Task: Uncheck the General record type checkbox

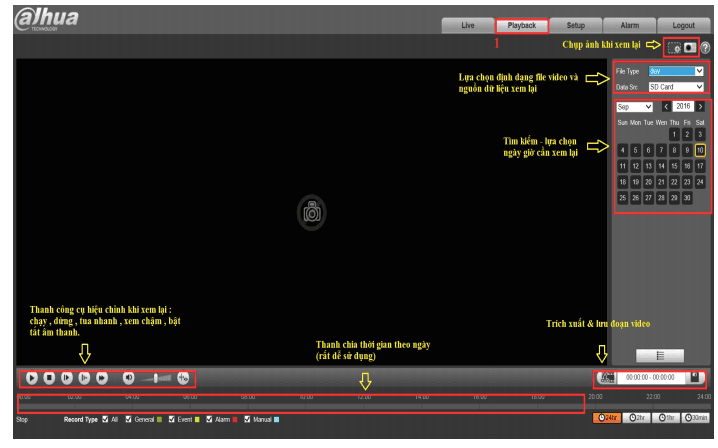Action: click(129, 419)
